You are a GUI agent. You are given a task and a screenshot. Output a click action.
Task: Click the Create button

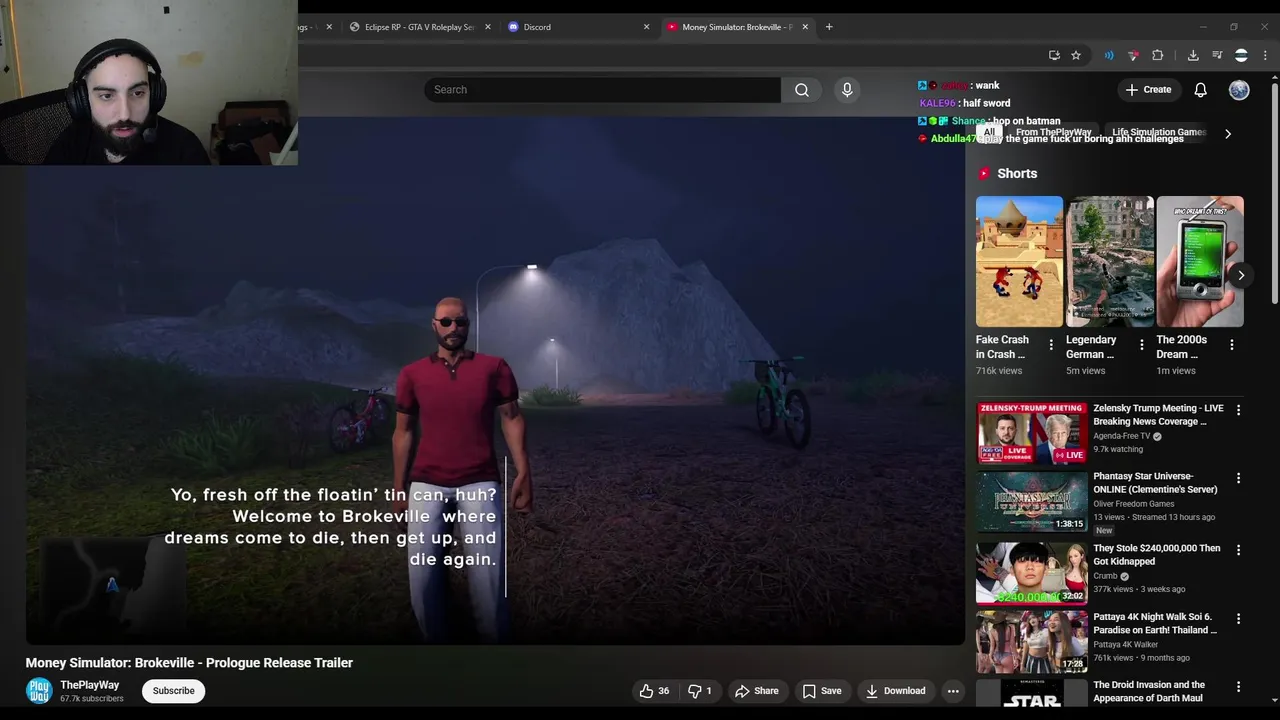(x=1148, y=90)
